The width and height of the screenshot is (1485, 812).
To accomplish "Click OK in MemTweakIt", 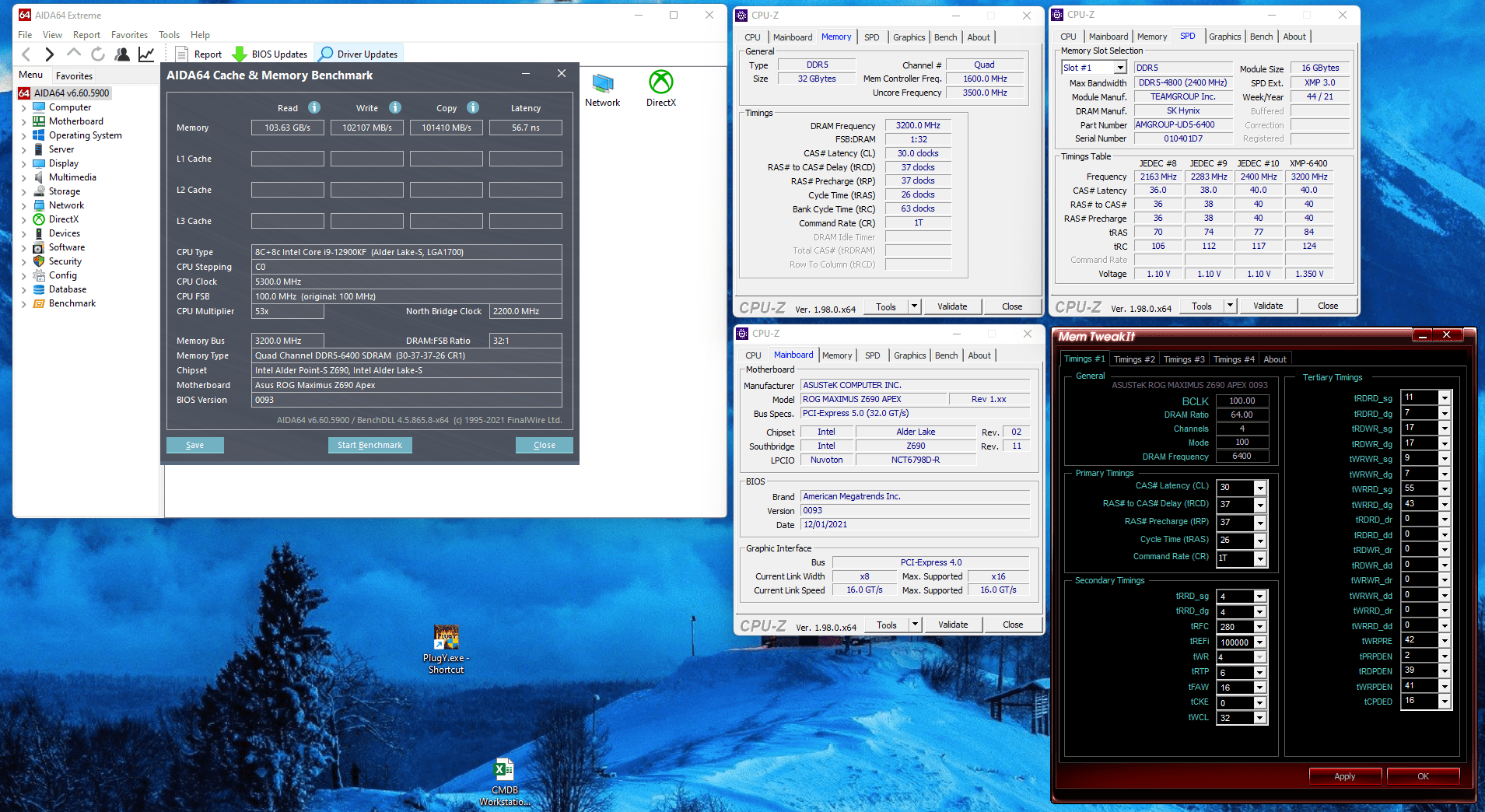I will (x=1423, y=776).
